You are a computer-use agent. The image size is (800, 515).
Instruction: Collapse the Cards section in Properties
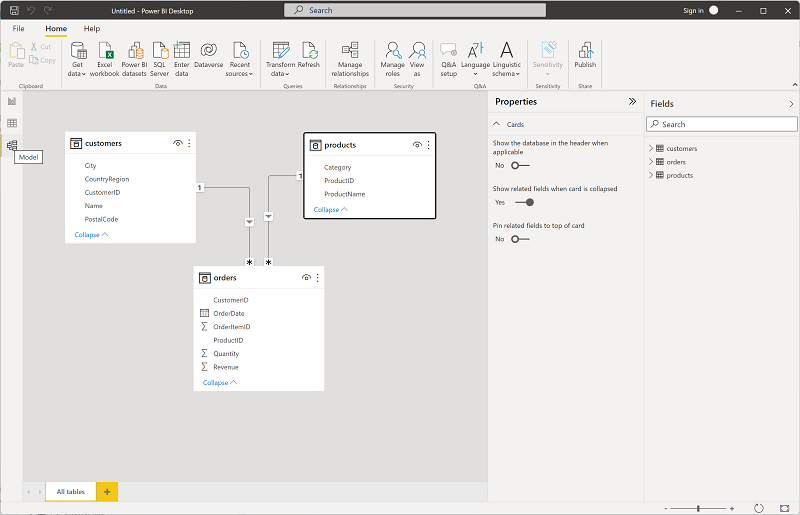click(496, 124)
